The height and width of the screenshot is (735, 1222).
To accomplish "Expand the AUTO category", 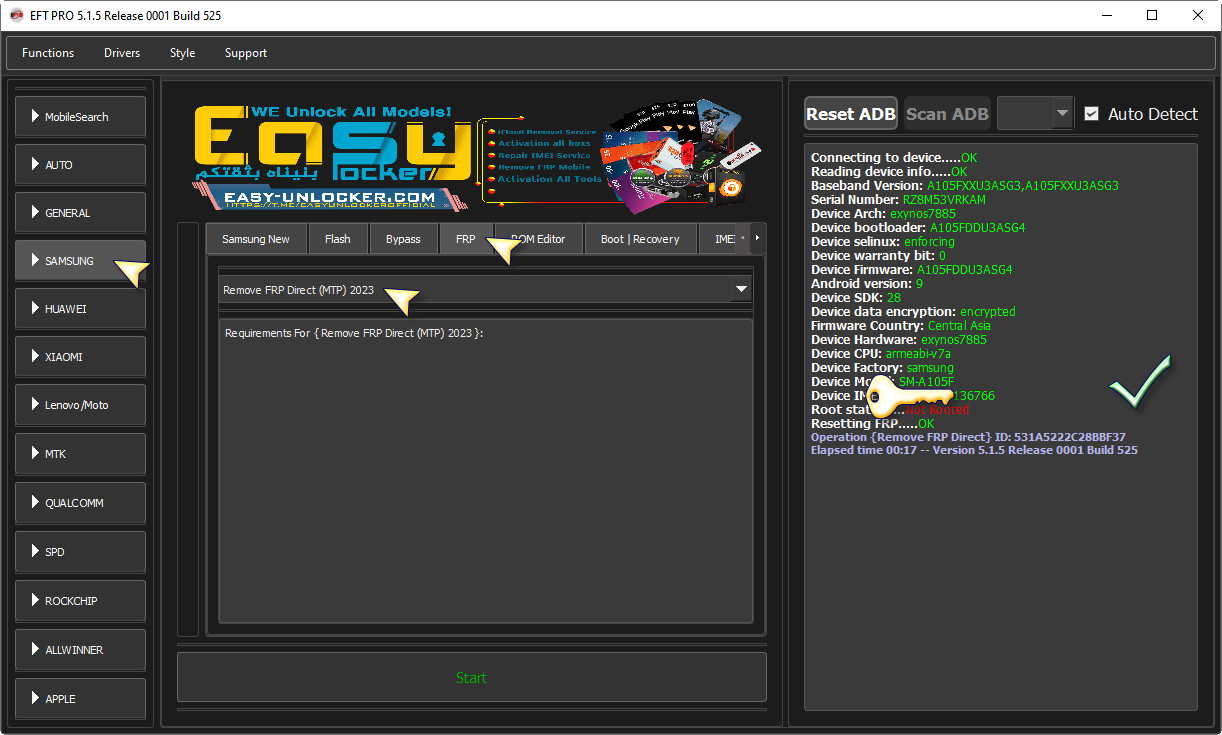I will pos(81,165).
